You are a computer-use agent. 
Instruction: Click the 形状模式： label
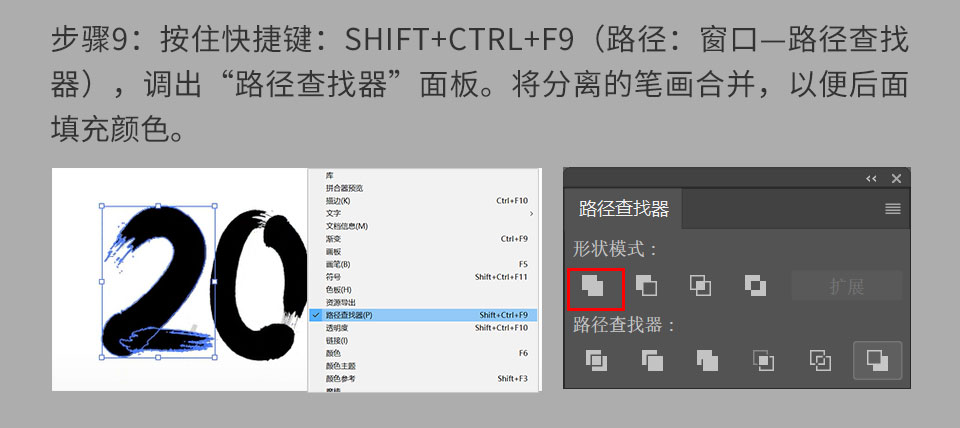pos(615,249)
